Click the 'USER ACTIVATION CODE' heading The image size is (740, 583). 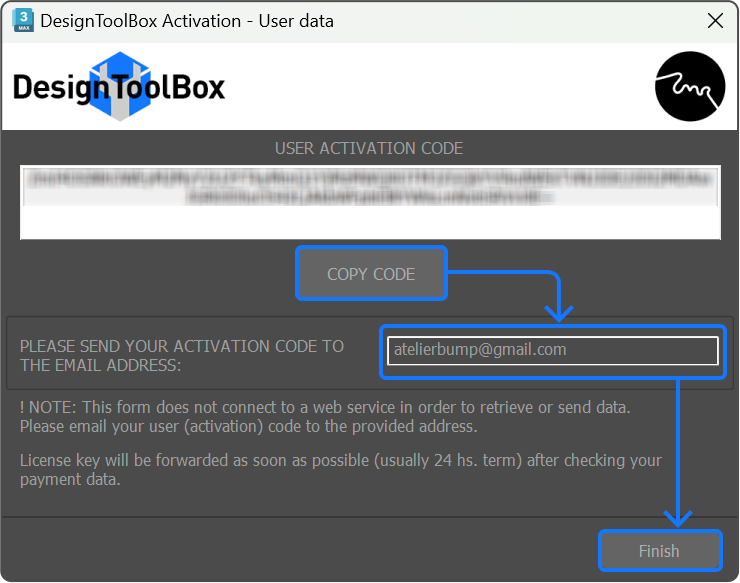369,148
